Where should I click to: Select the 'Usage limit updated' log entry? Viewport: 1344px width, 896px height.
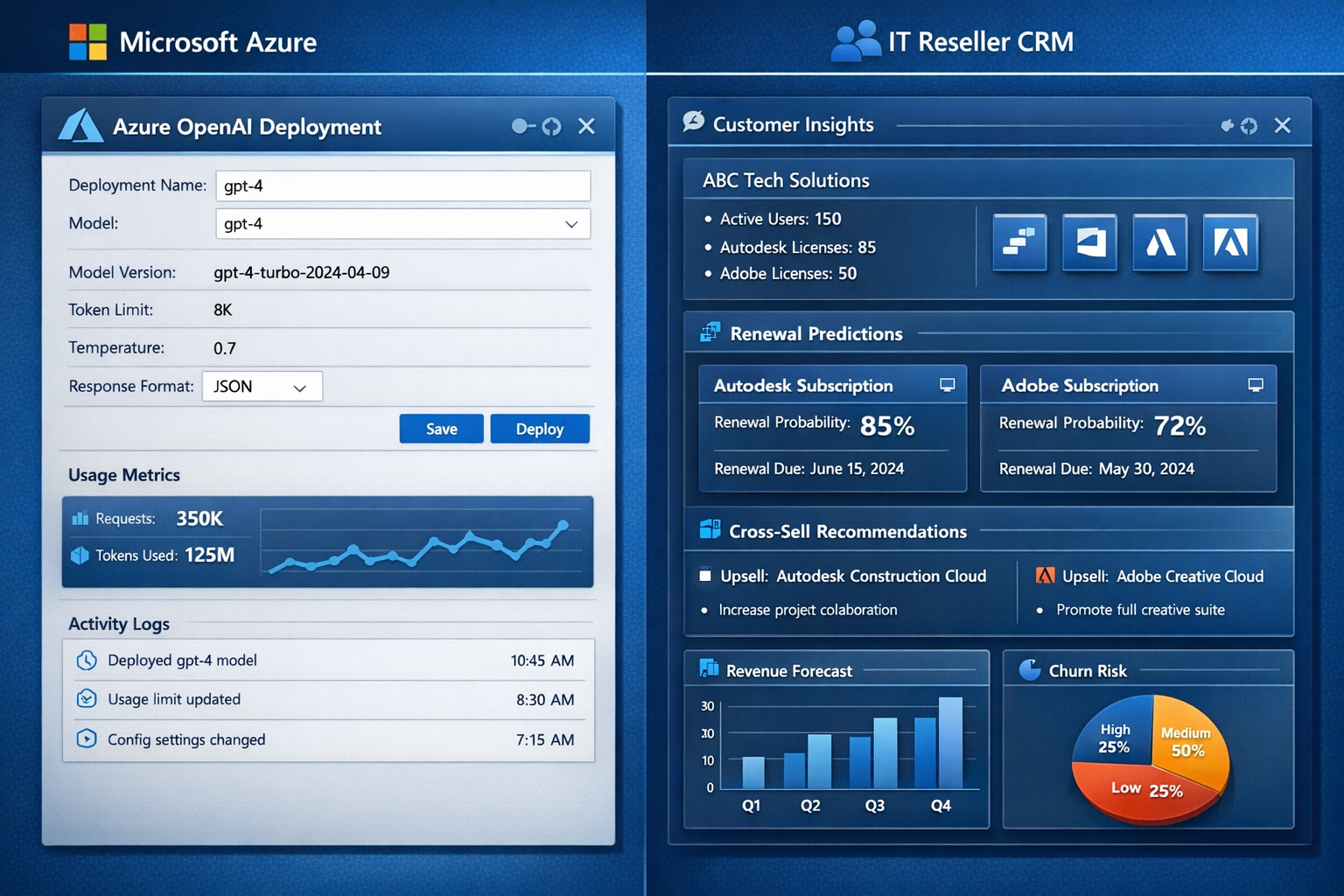point(328,699)
